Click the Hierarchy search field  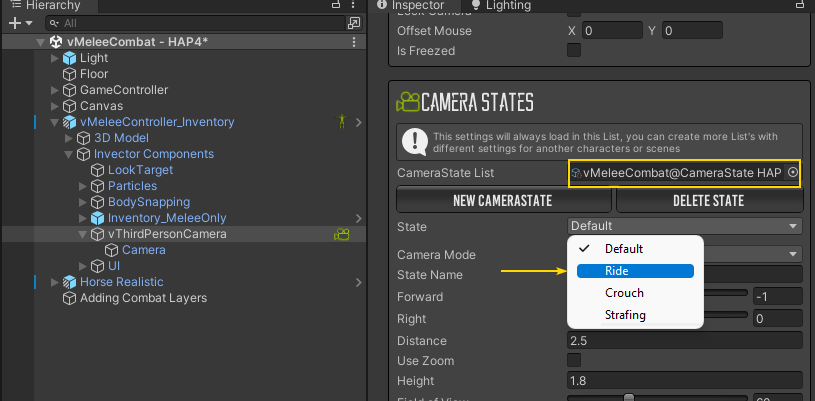(x=195, y=23)
